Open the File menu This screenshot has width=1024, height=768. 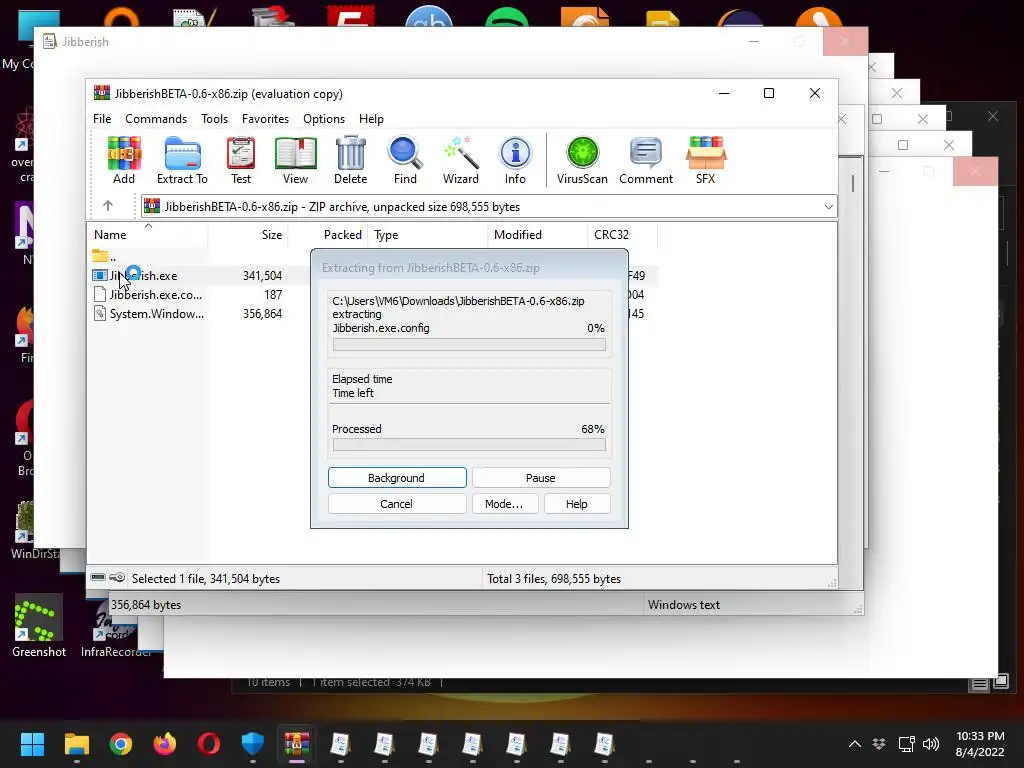[102, 119]
